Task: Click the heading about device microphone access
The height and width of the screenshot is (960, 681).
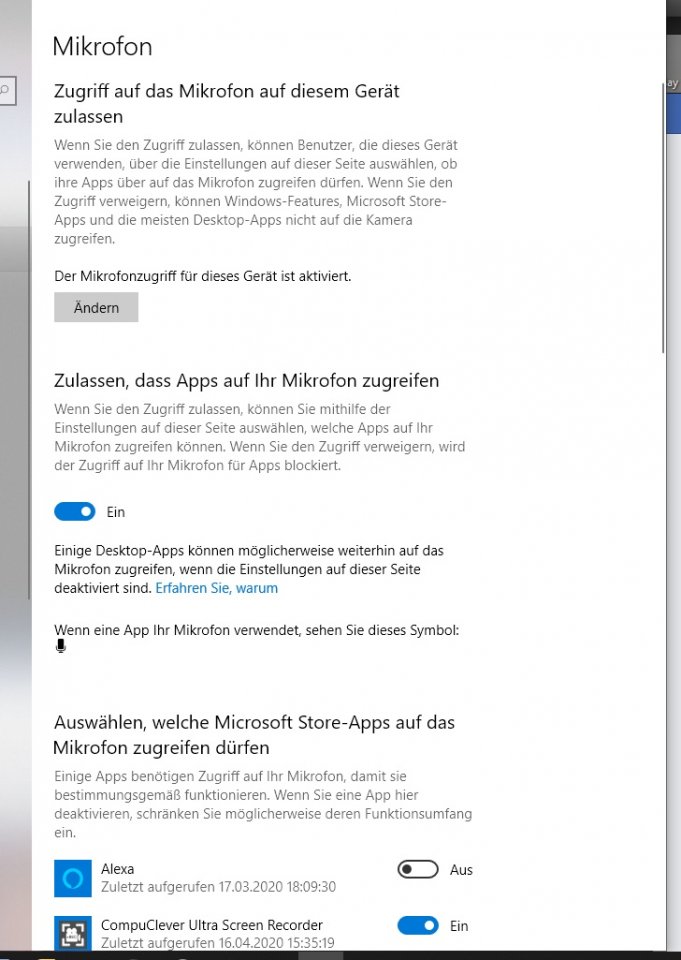Action: click(227, 103)
